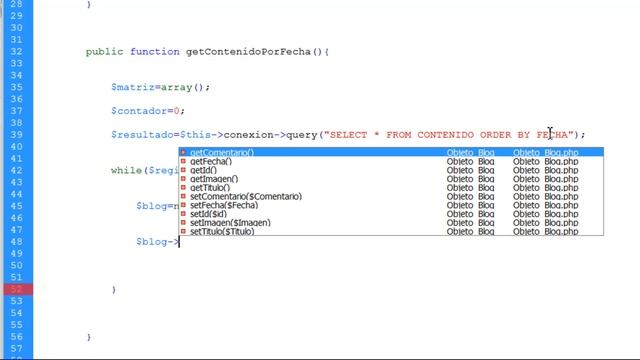Click the $resultado variable on line 39

[142, 135]
